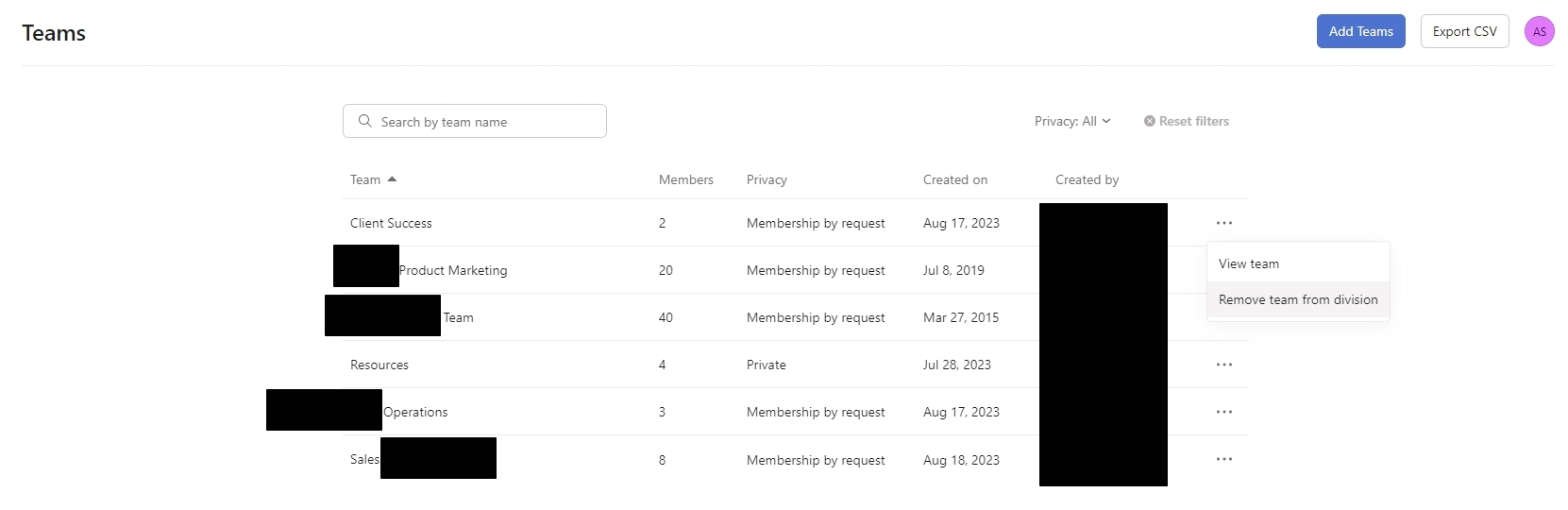Choose Remove team from division
This screenshot has width=1568, height=510.
click(1298, 299)
